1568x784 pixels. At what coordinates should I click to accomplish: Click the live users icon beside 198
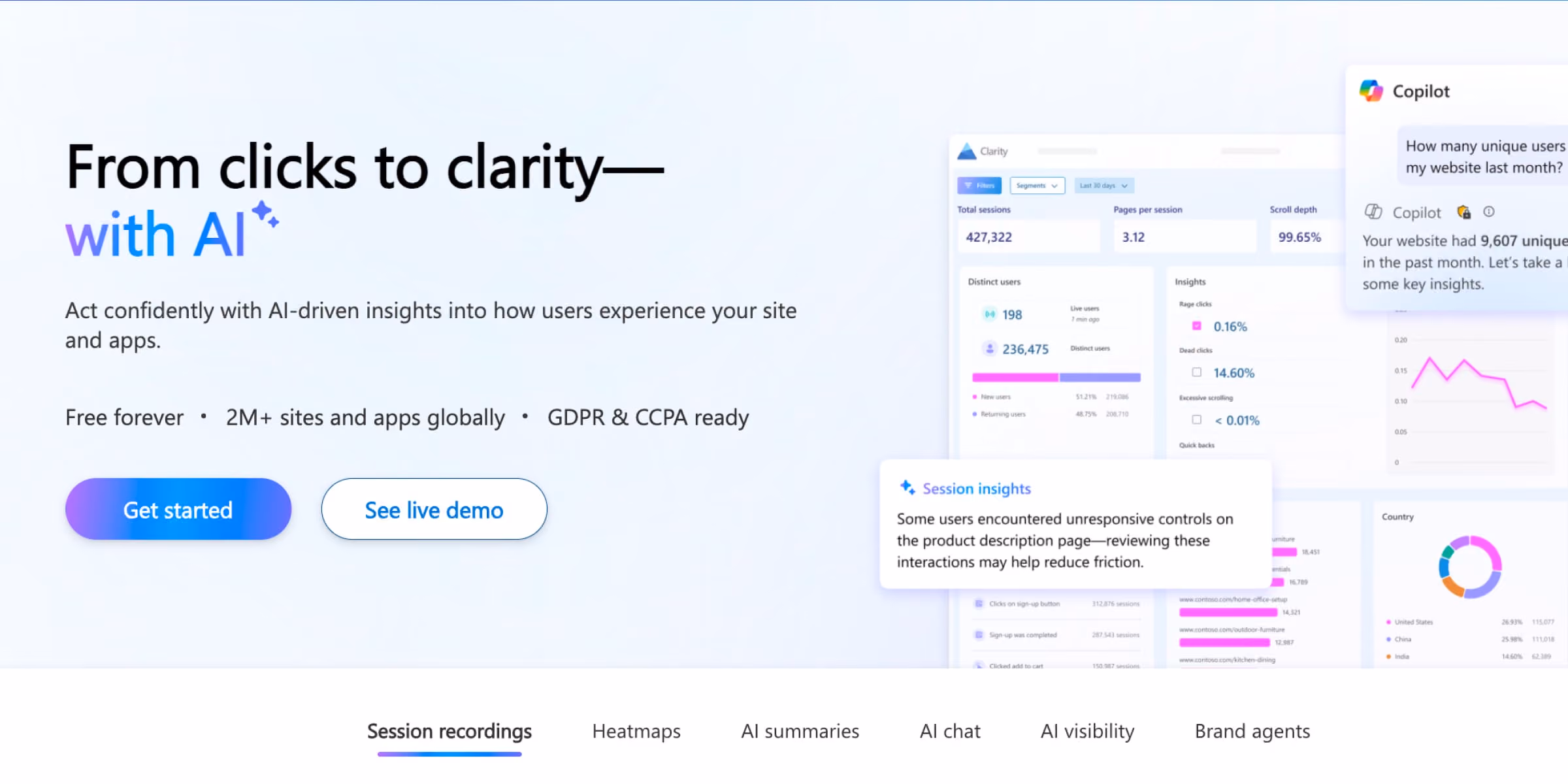(990, 314)
